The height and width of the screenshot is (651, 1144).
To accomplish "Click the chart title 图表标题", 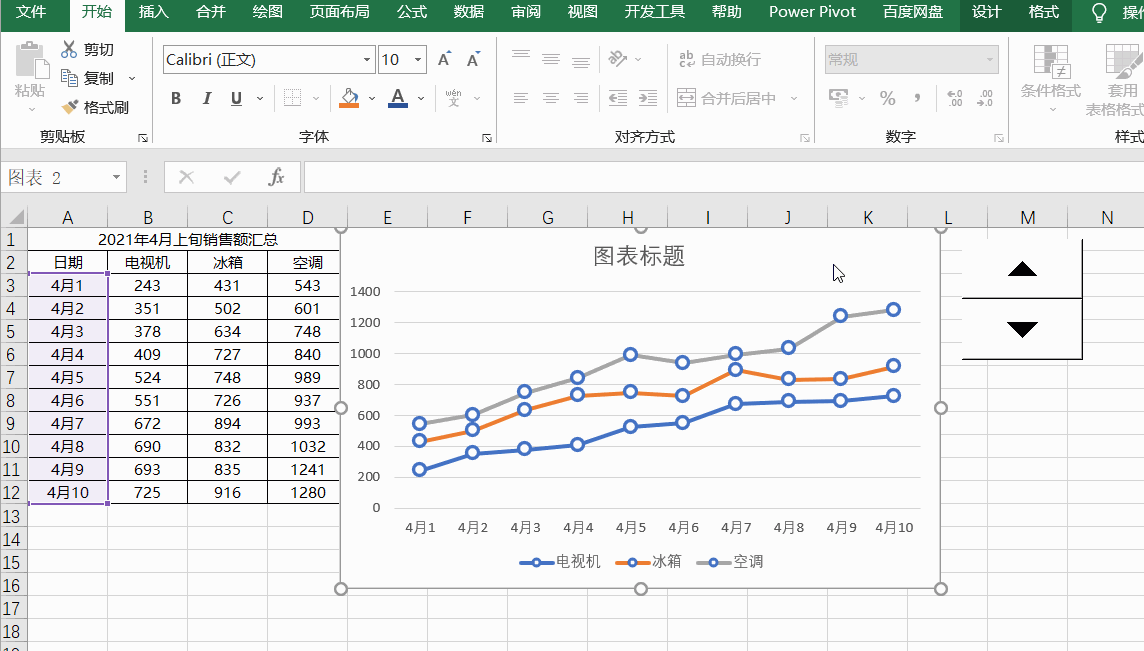I will coord(639,256).
